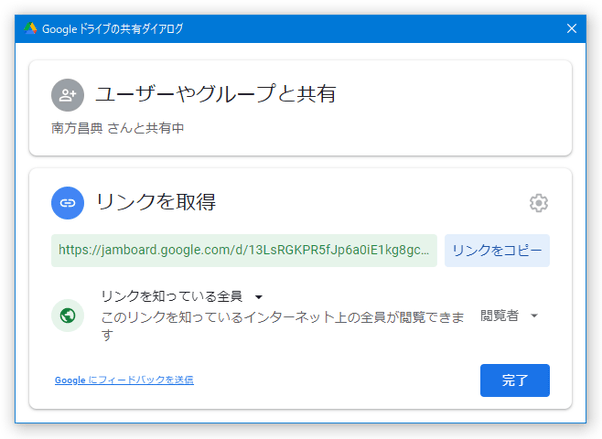Click the 南方昌典 さんと共有中 text

(117, 128)
